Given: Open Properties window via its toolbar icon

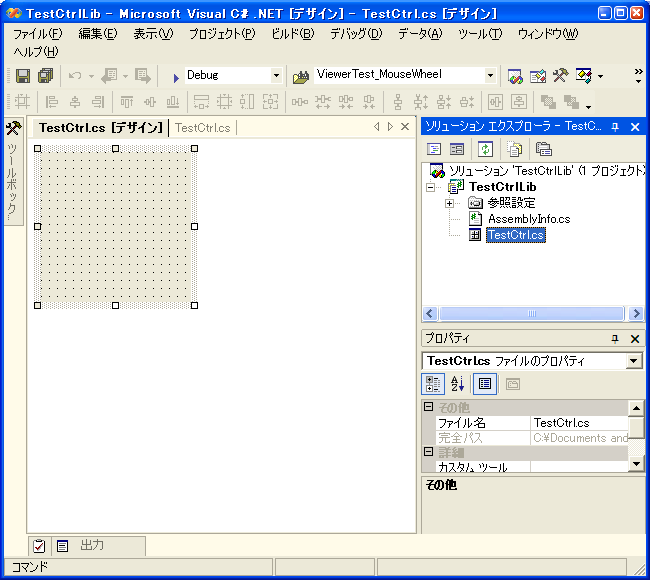Looking at the screenshot, I should pyautogui.click(x=538, y=76).
